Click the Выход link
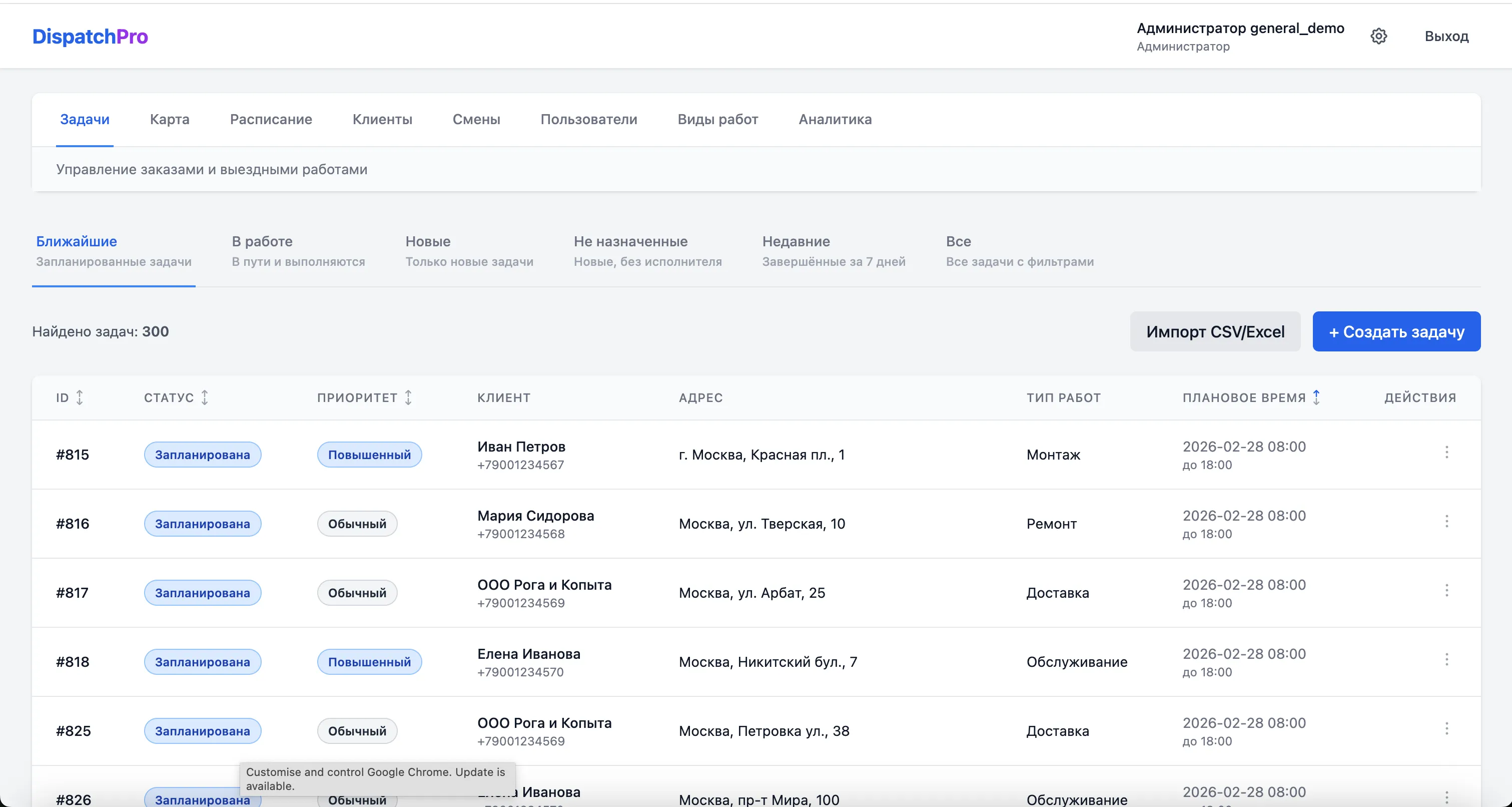Image resolution: width=1512 pixels, height=807 pixels. (1446, 36)
